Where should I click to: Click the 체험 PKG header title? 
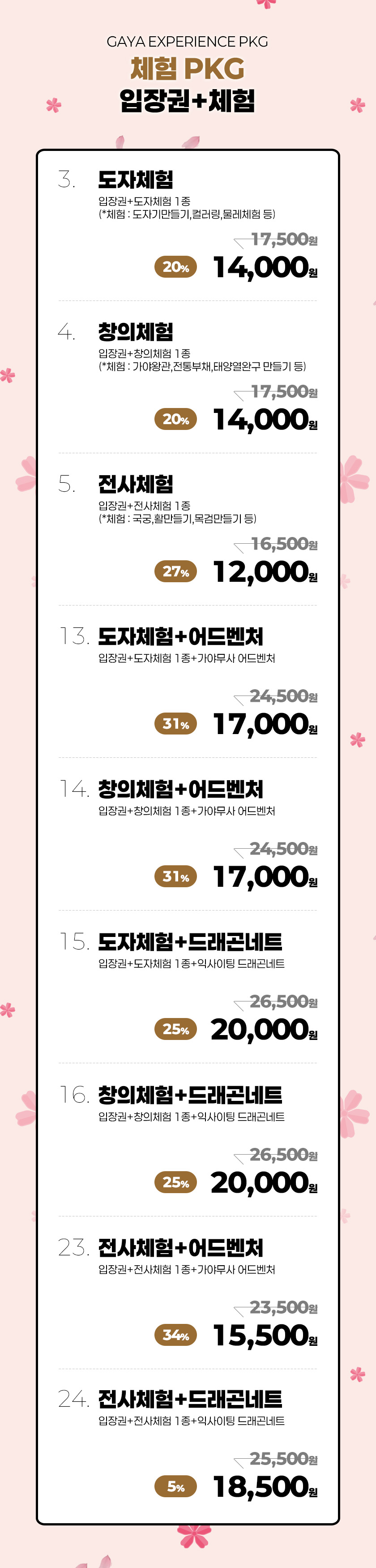(188, 69)
